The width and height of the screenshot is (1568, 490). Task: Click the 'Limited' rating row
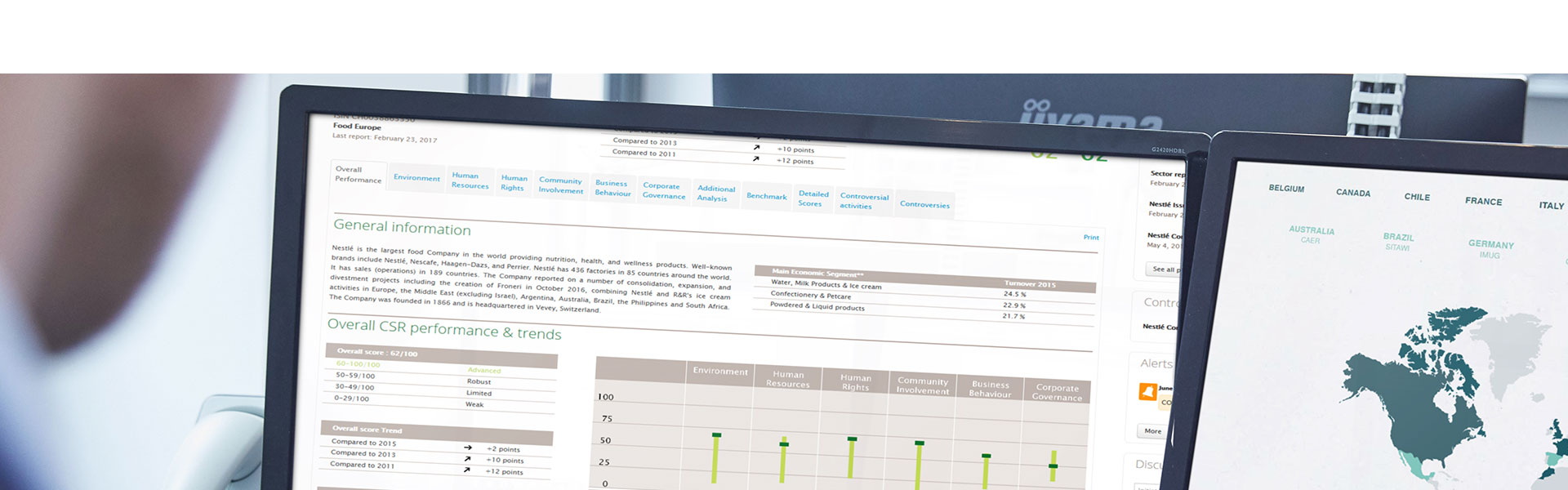coord(439,390)
